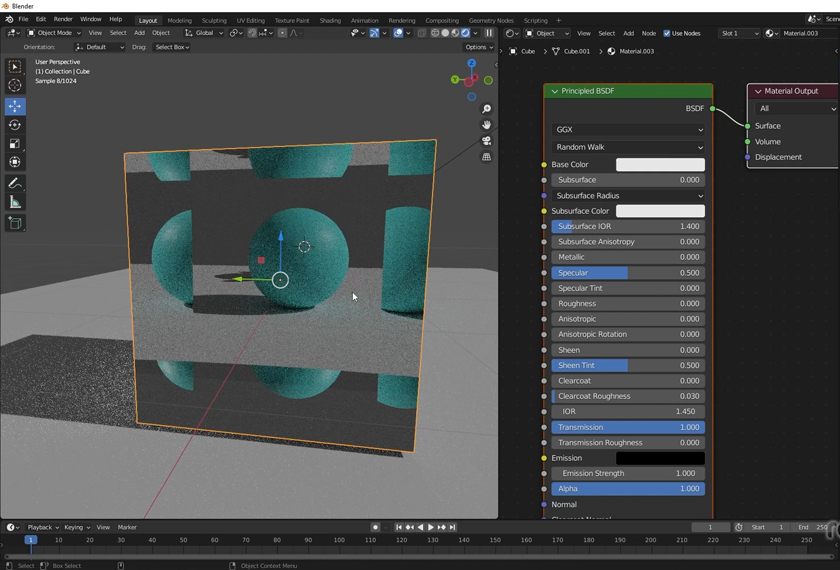Click the timeline Play button
This screenshot has width=840, height=570.
point(431,527)
